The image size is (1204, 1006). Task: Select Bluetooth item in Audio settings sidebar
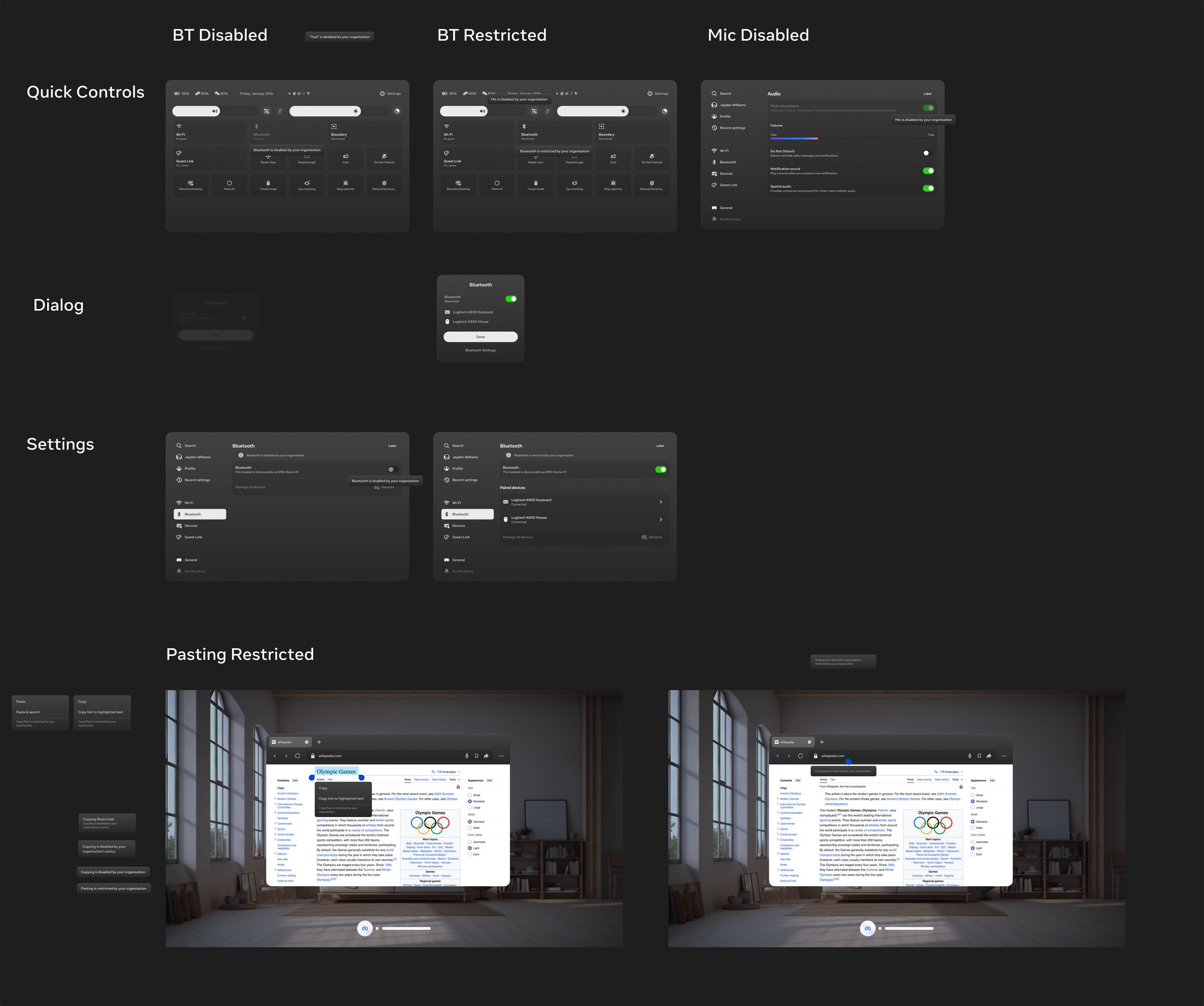728,162
